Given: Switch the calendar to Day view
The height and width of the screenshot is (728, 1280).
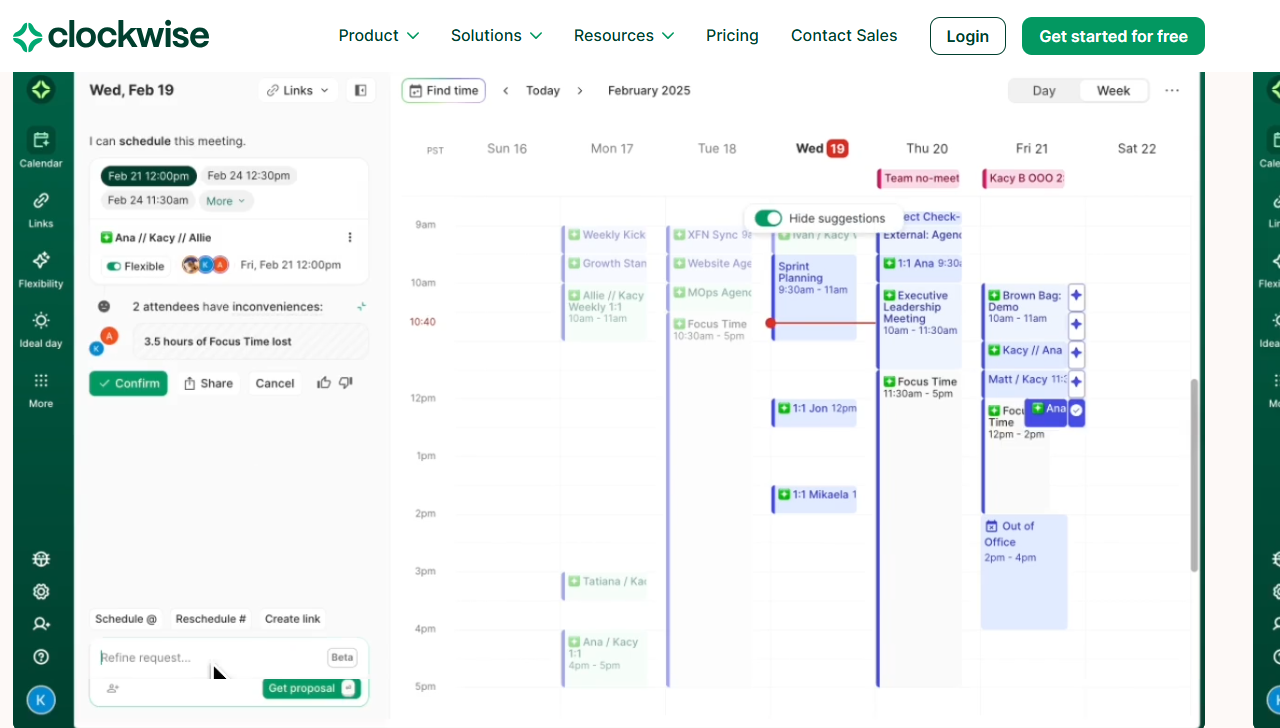Looking at the screenshot, I should coord(1044,90).
